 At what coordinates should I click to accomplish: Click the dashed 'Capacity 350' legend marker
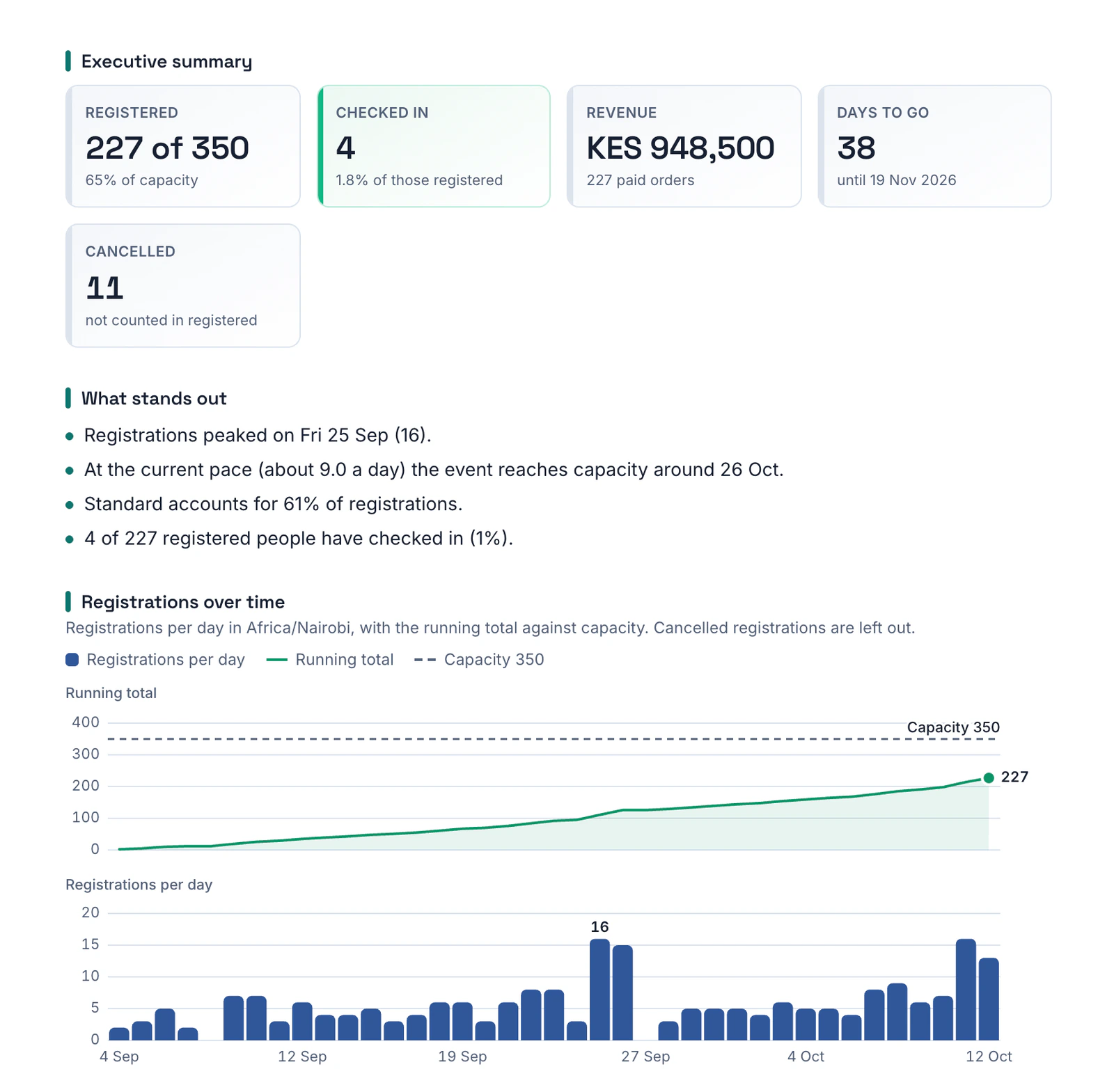click(x=425, y=660)
